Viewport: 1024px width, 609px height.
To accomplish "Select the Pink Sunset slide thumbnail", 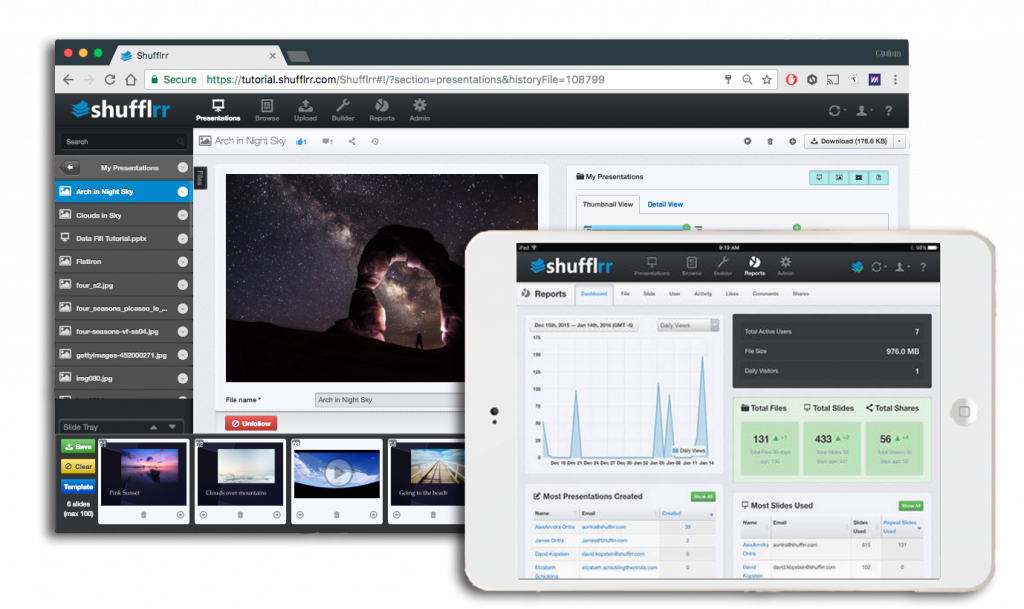I will click(x=145, y=477).
